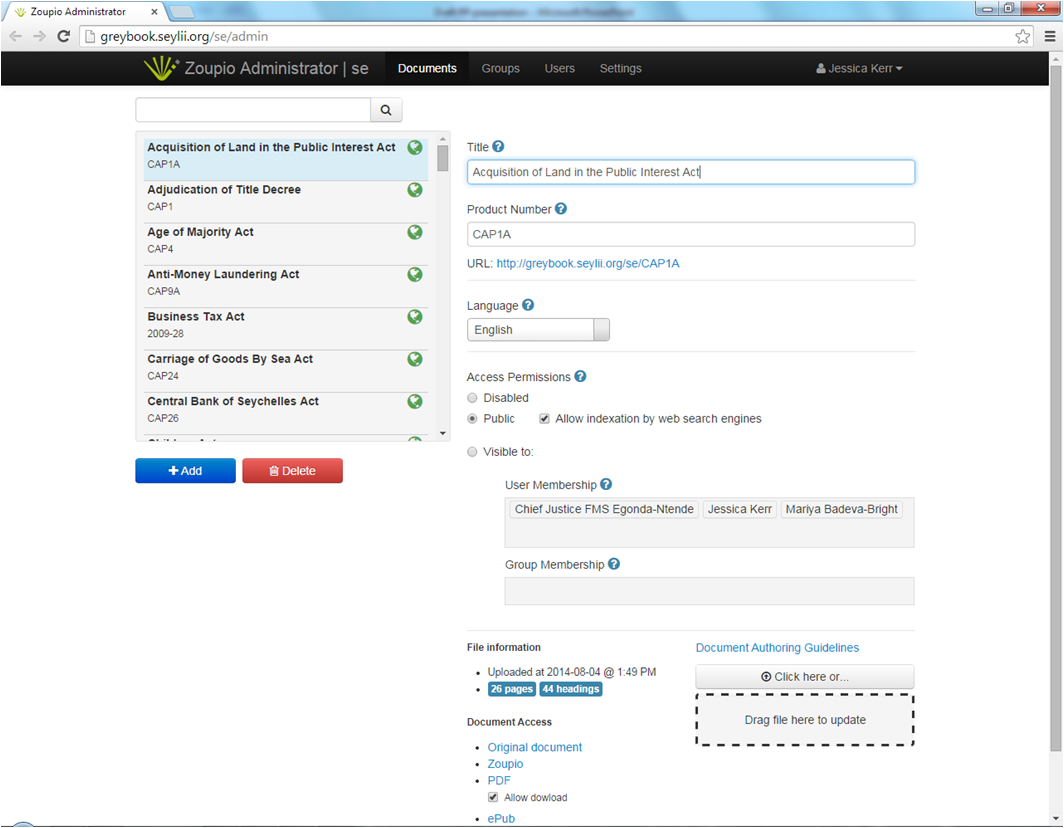The image size is (1064, 828).
Task: Open the Settings navigation item
Action: pos(620,69)
